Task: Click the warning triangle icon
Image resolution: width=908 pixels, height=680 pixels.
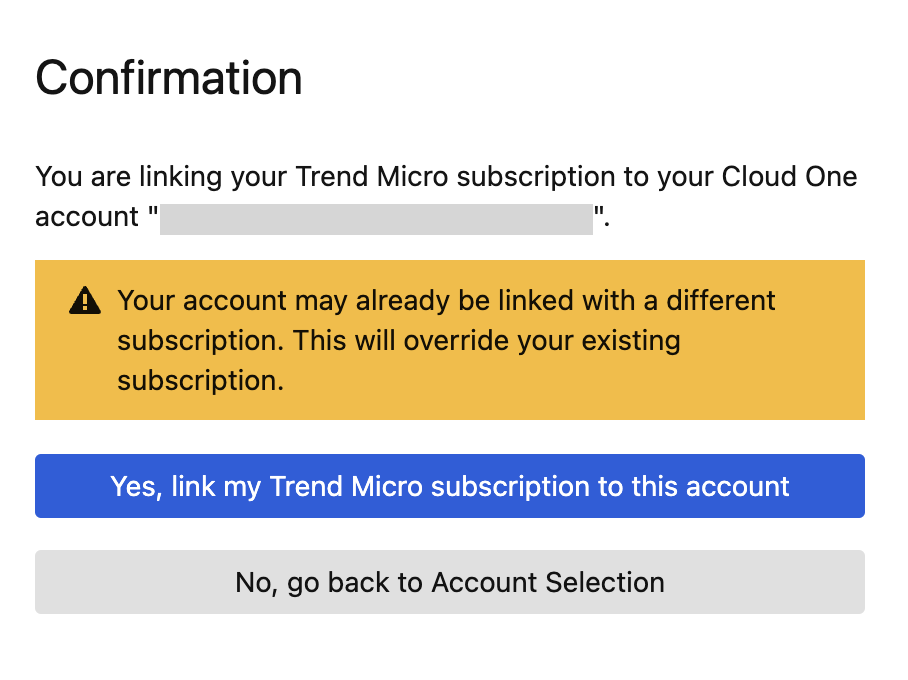Action: [x=85, y=300]
